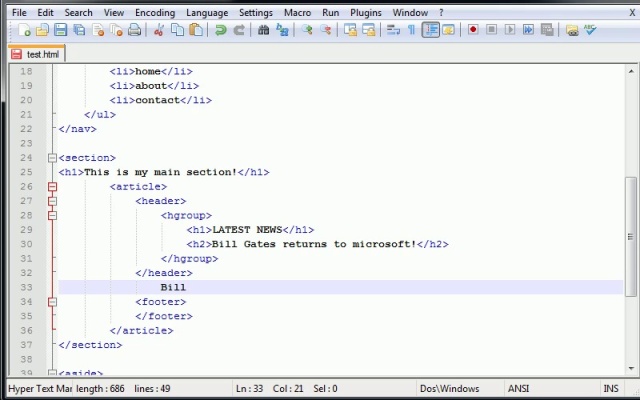Toggle the Word Wrap toolbar button
The width and height of the screenshot is (640, 400).
(x=393, y=31)
